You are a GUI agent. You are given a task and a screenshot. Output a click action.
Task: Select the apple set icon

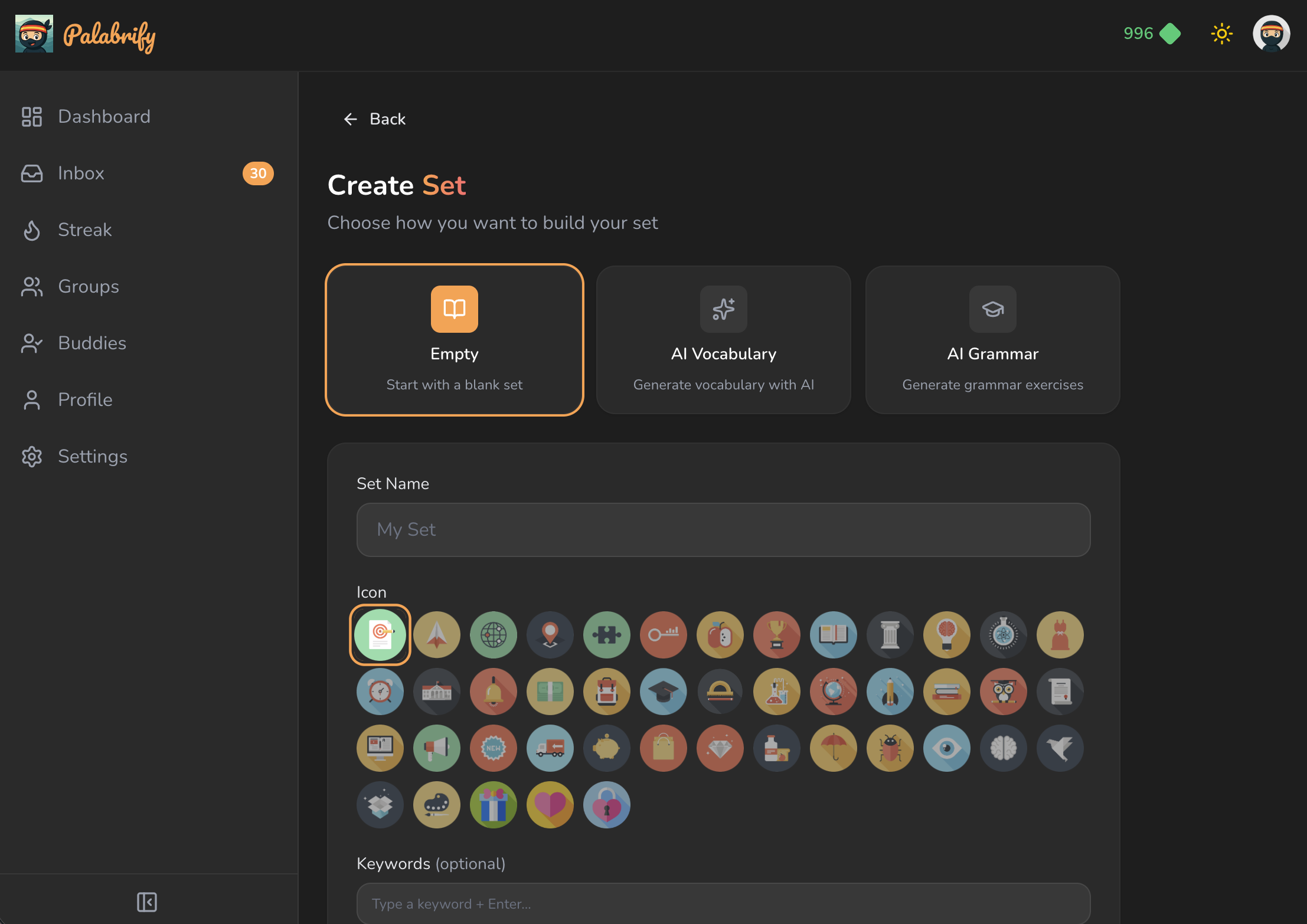[720, 635]
